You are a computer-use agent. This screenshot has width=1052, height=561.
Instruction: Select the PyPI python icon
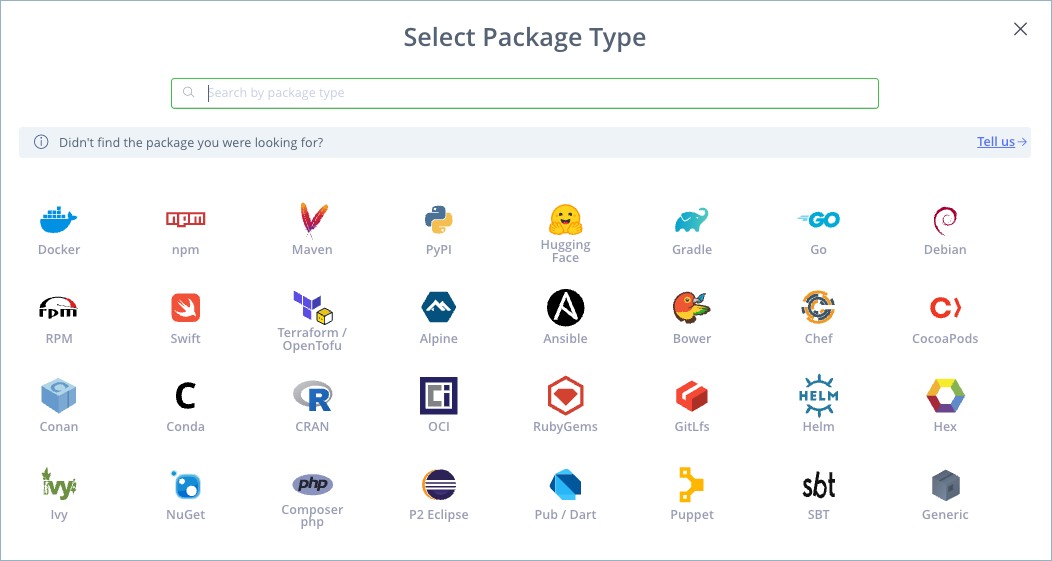[439, 219]
